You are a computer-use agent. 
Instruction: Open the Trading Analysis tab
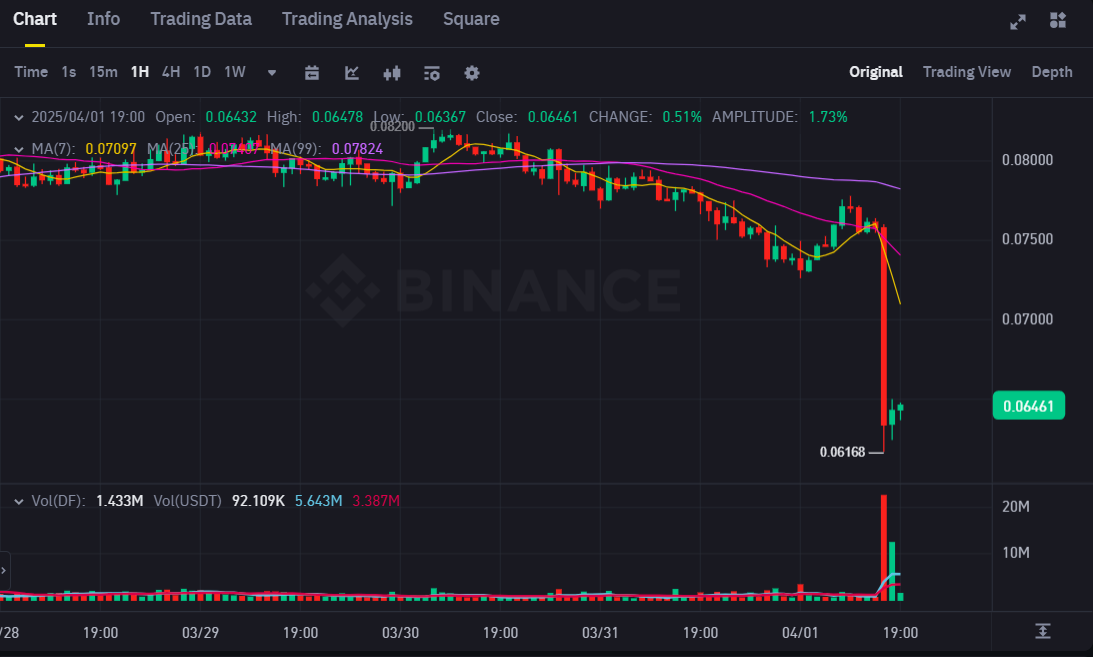pos(347,20)
